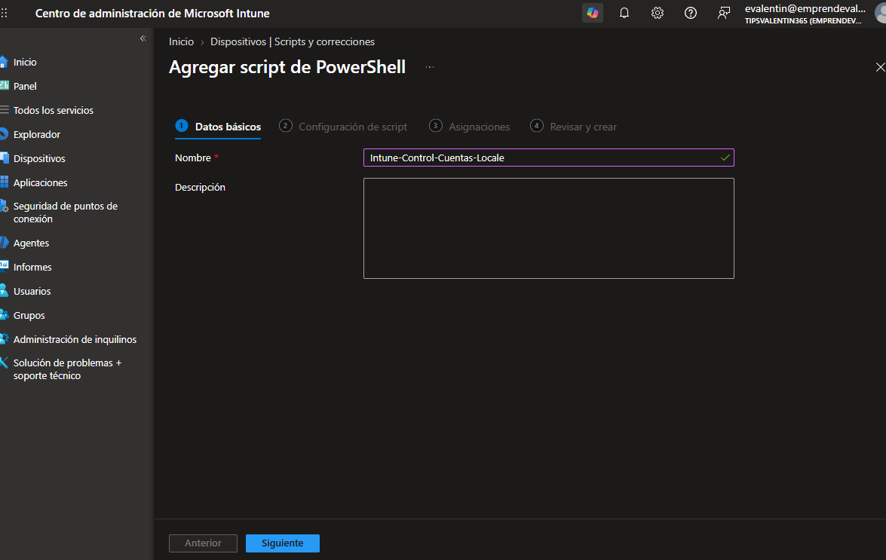Click Dispositivos | Scripts y correcciones breadcrumb
886x560 pixels.
[293, 42]
